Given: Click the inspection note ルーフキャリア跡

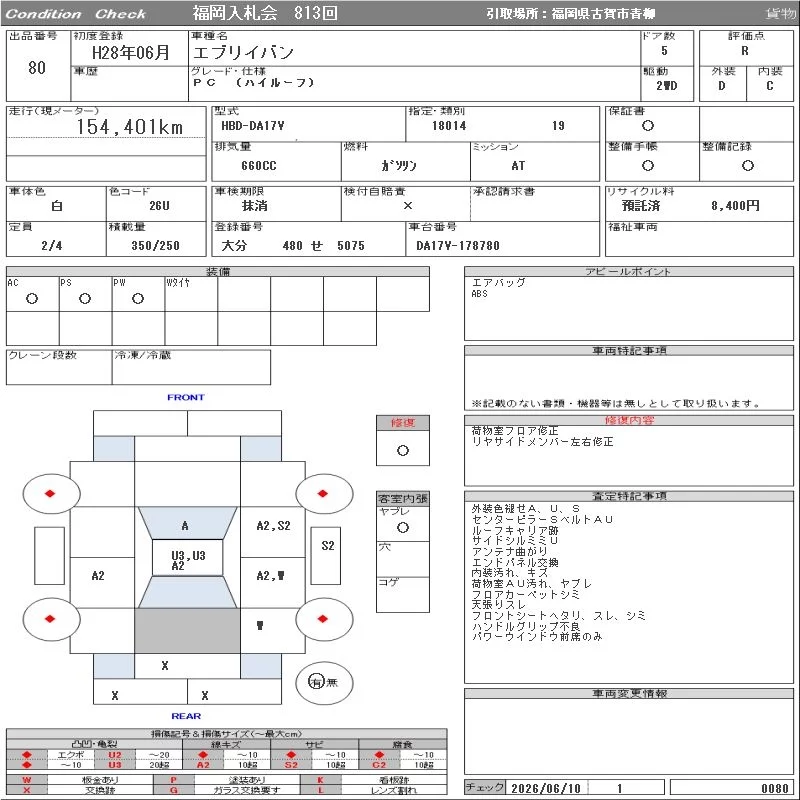Looking at the screenshot, I should [515, 530].
